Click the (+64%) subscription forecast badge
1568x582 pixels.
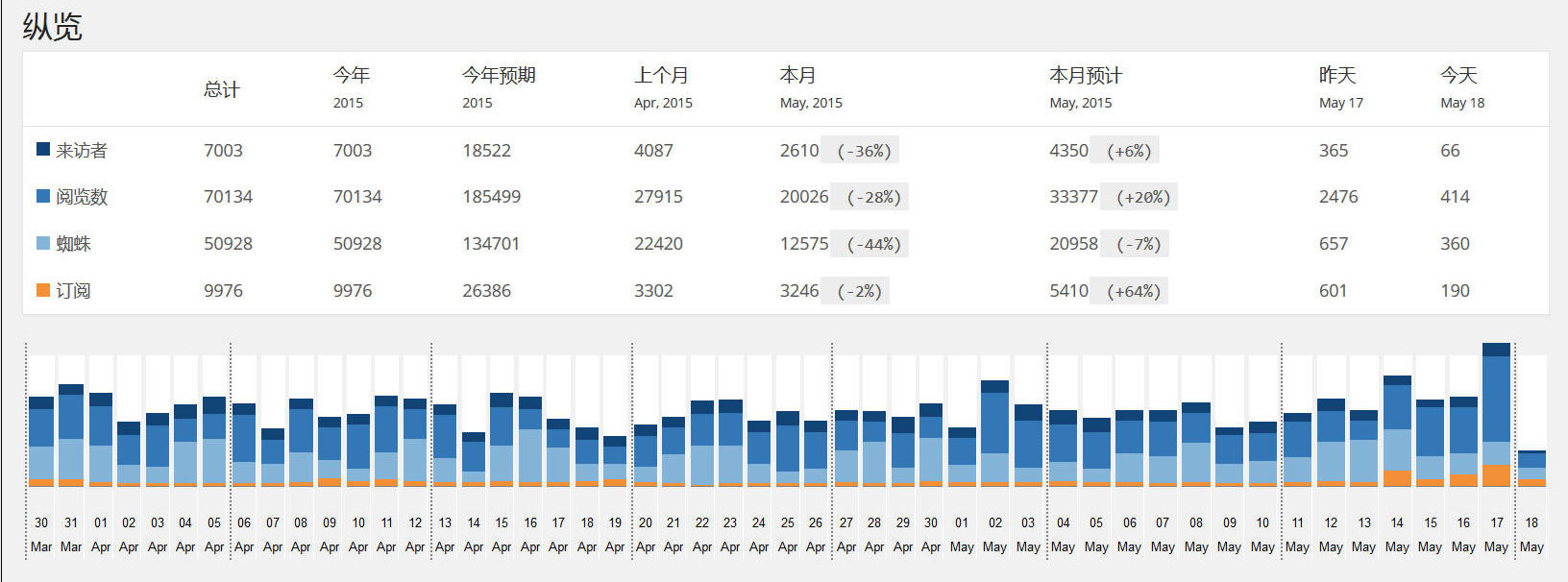tap(1134, 291)
